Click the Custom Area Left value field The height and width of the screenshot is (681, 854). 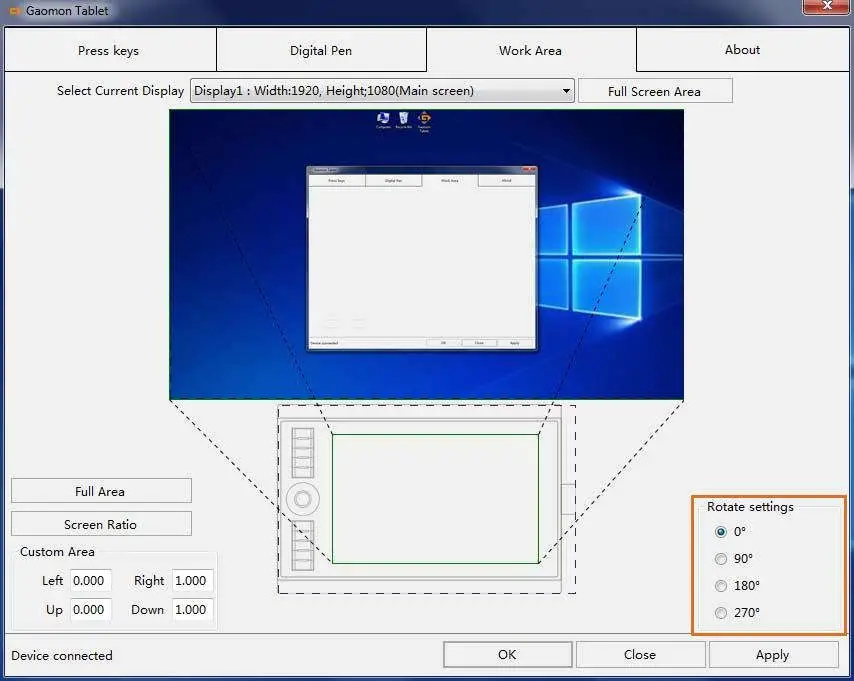click(x=90, y=580)
